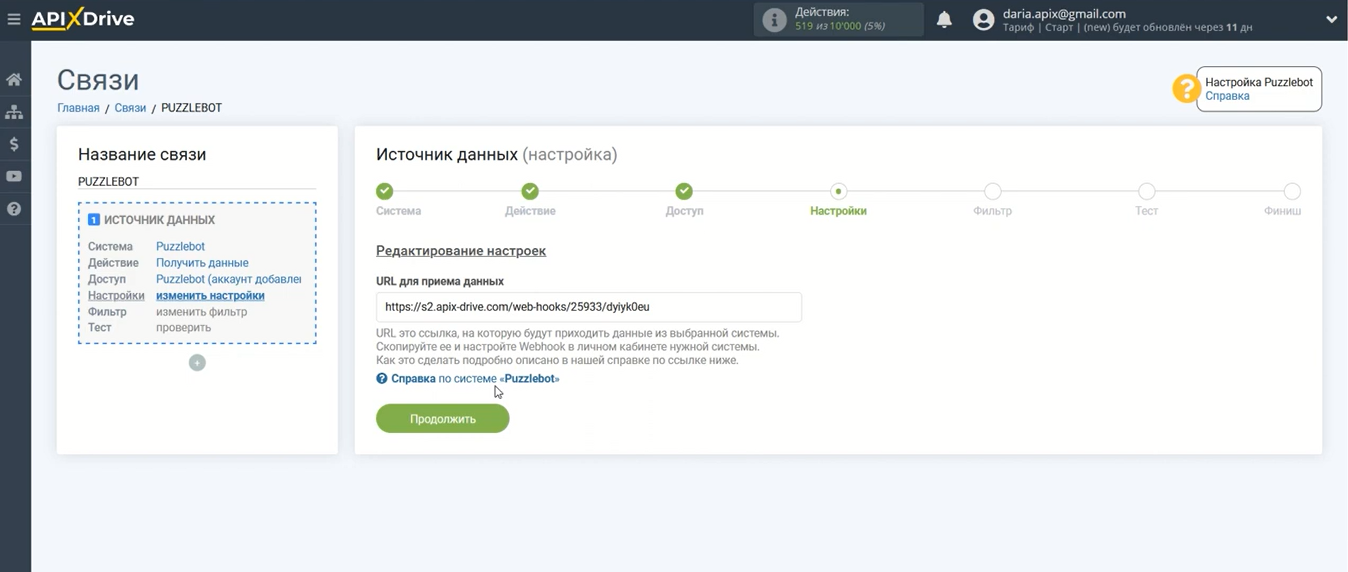Click the PUZZLEBOT breadcrumb text
The height and width of the screenshot is (572, 1348).
tap(191, 108)
